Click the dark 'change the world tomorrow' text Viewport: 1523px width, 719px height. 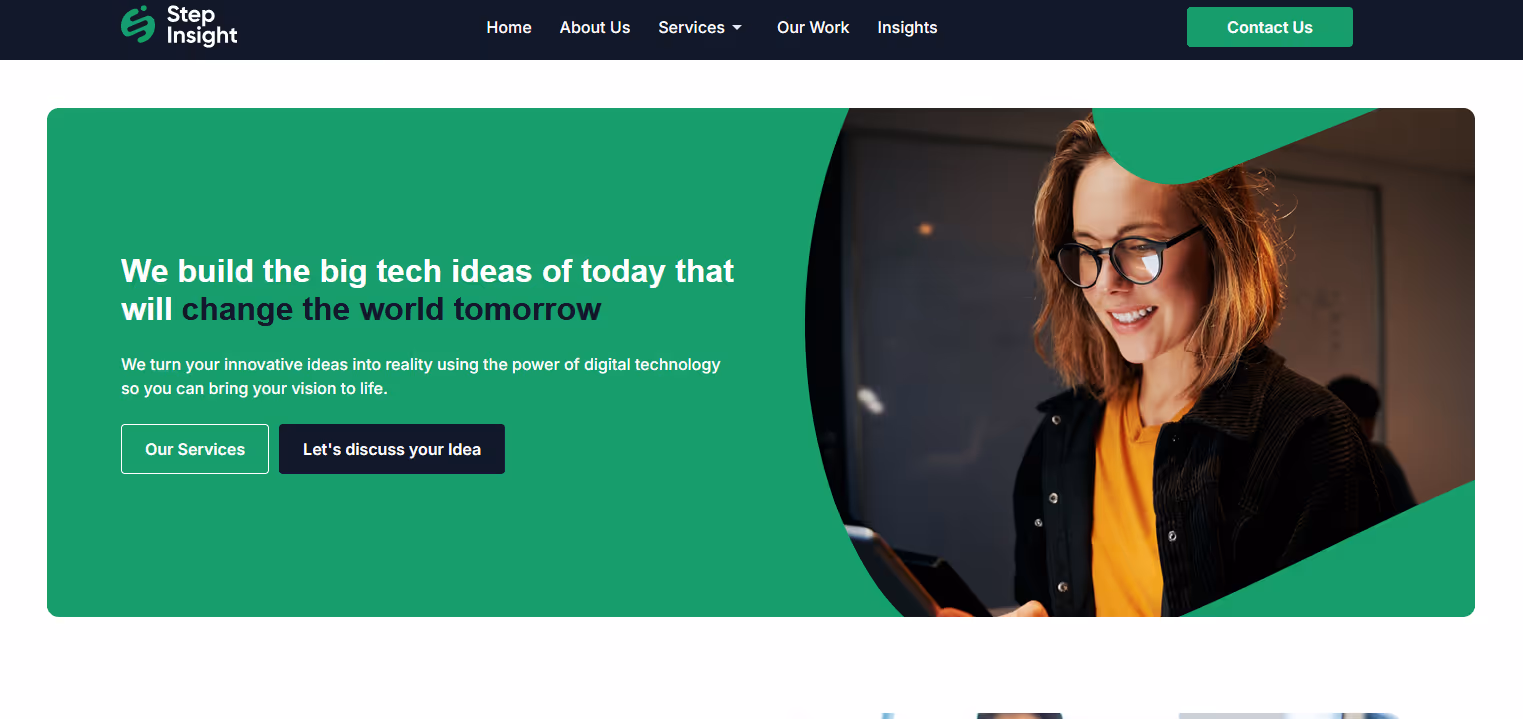(x=391, y=309)
